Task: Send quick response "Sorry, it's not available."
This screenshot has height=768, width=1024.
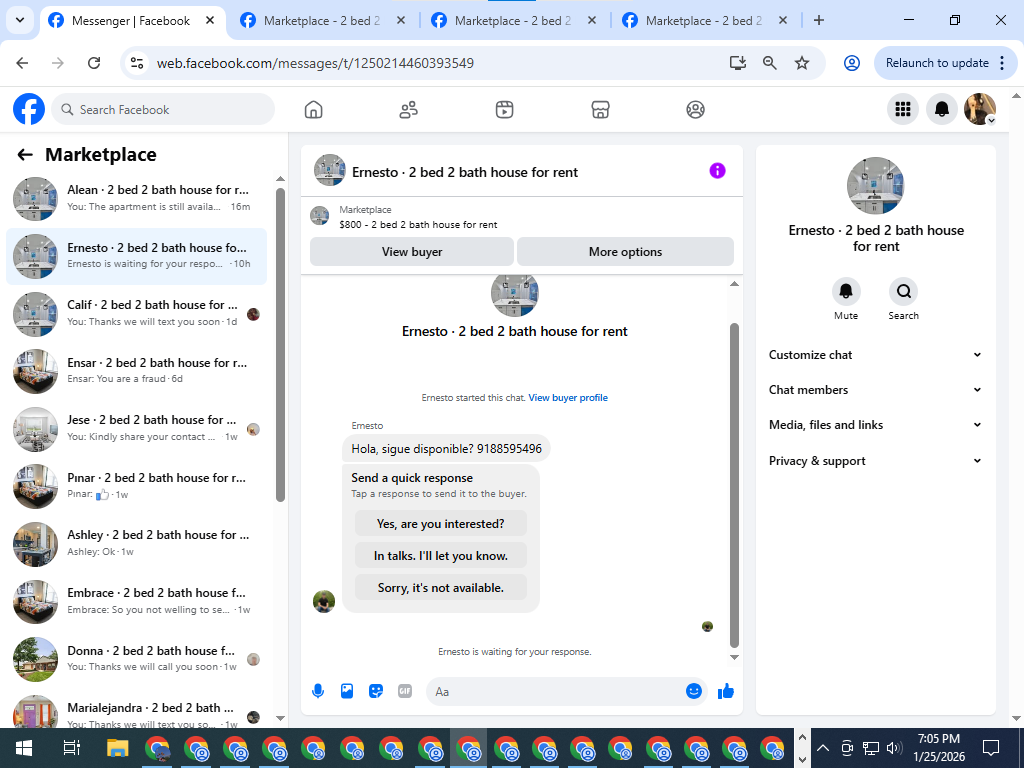Action: tap(441, 588)
